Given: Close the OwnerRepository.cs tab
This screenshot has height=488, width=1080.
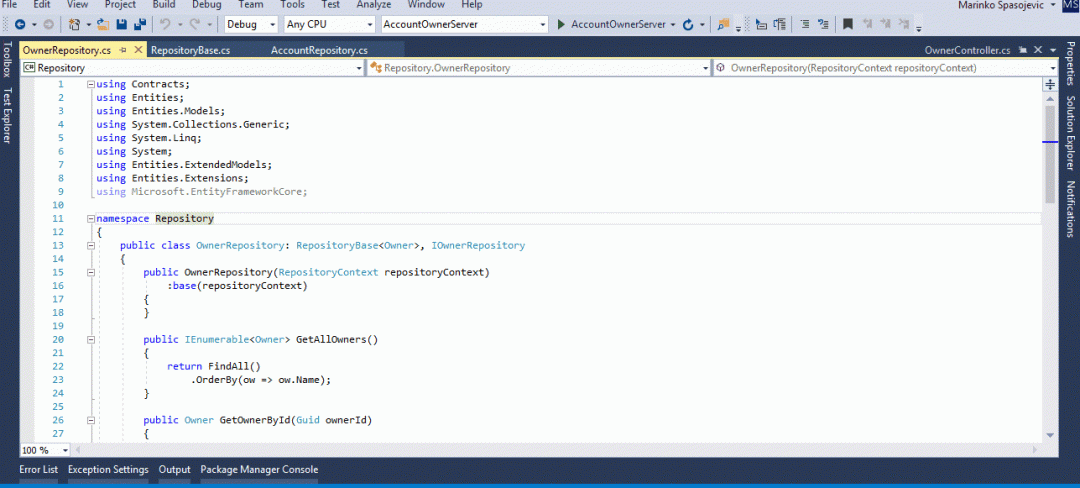Looking at the screenshot, I should [x=137, y=49].
